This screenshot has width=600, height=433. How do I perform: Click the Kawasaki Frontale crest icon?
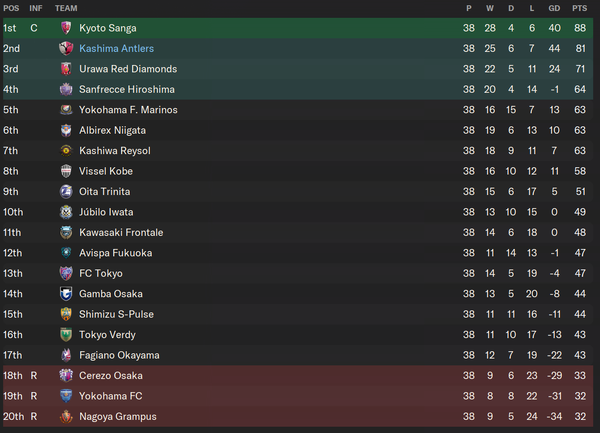click(x=66, y=233)
